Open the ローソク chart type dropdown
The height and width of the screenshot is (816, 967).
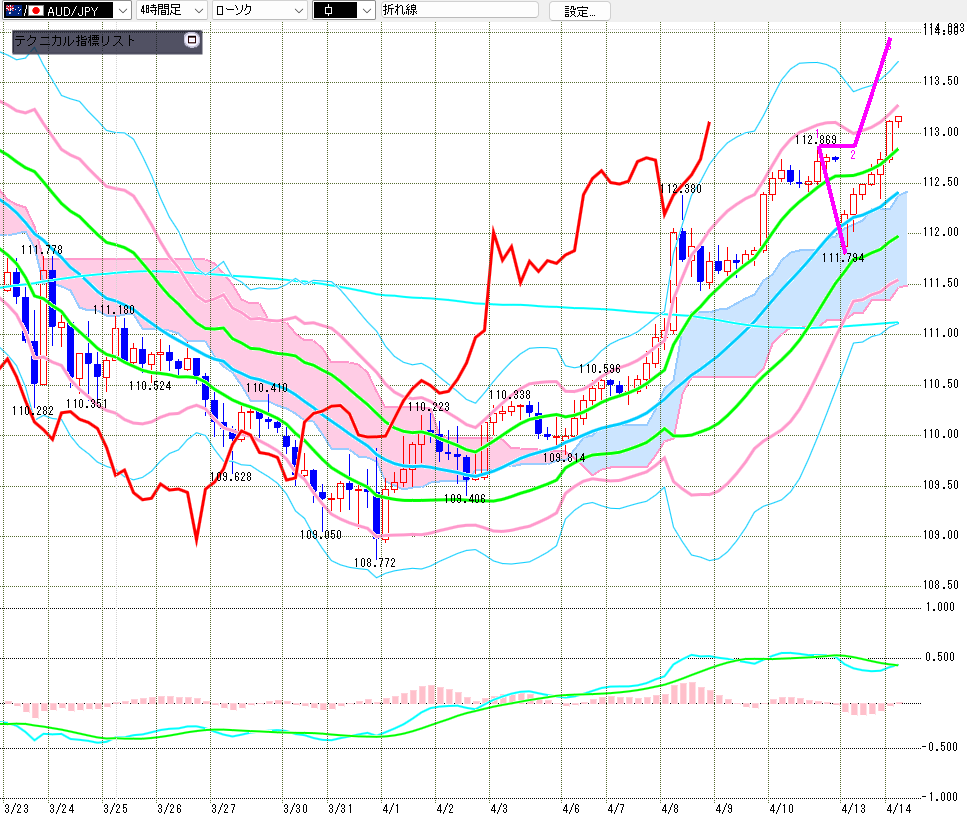tap(297, 10)
